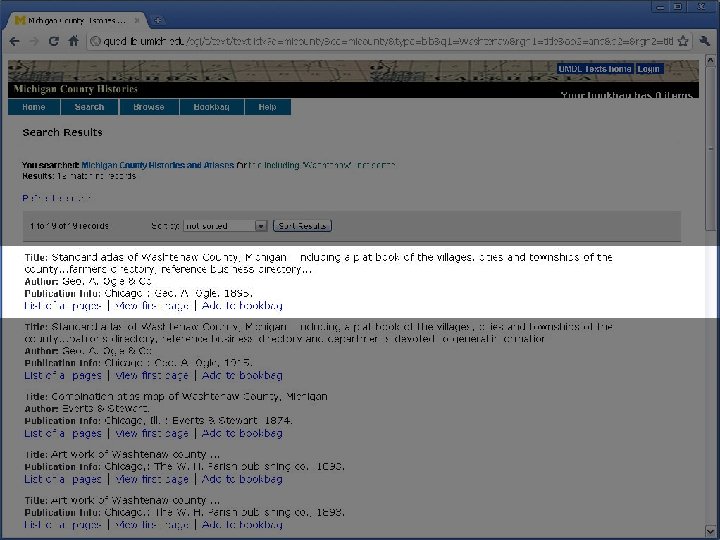Image resolution: width=720 pixels, height=540 pixels.
Task: Click 'Publication Info: Chicago : Geo. A. Ogle, 1895'
Action: click(138, 293)
